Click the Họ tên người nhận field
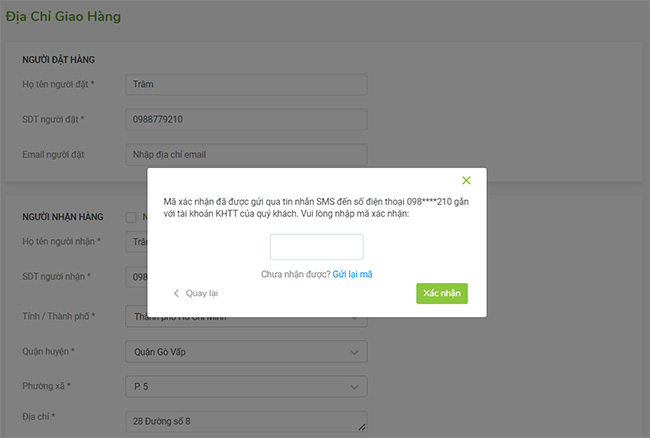The image size is (650, 438). [135, 242]
